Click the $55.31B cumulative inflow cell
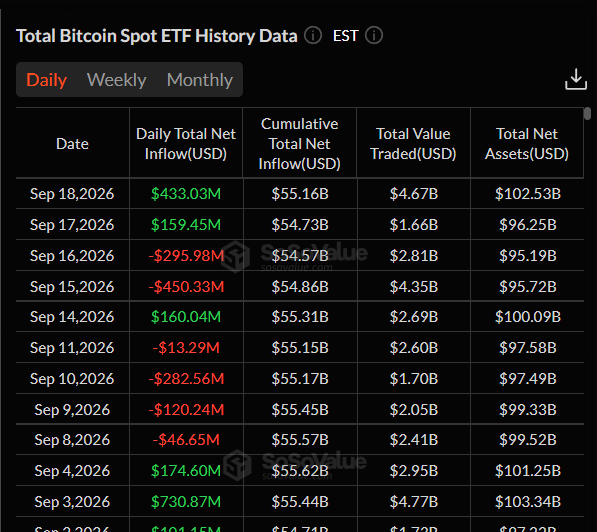The image size is (597, 532). (x=300, y=316)
